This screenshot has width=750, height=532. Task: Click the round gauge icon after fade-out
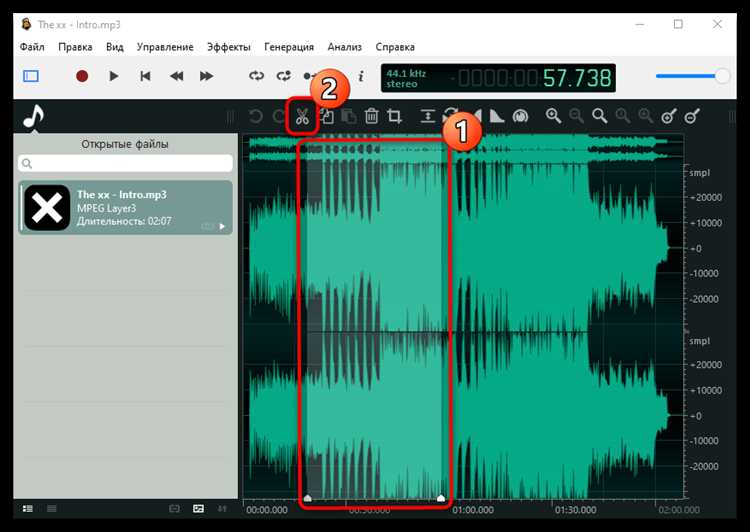(520, 116)
